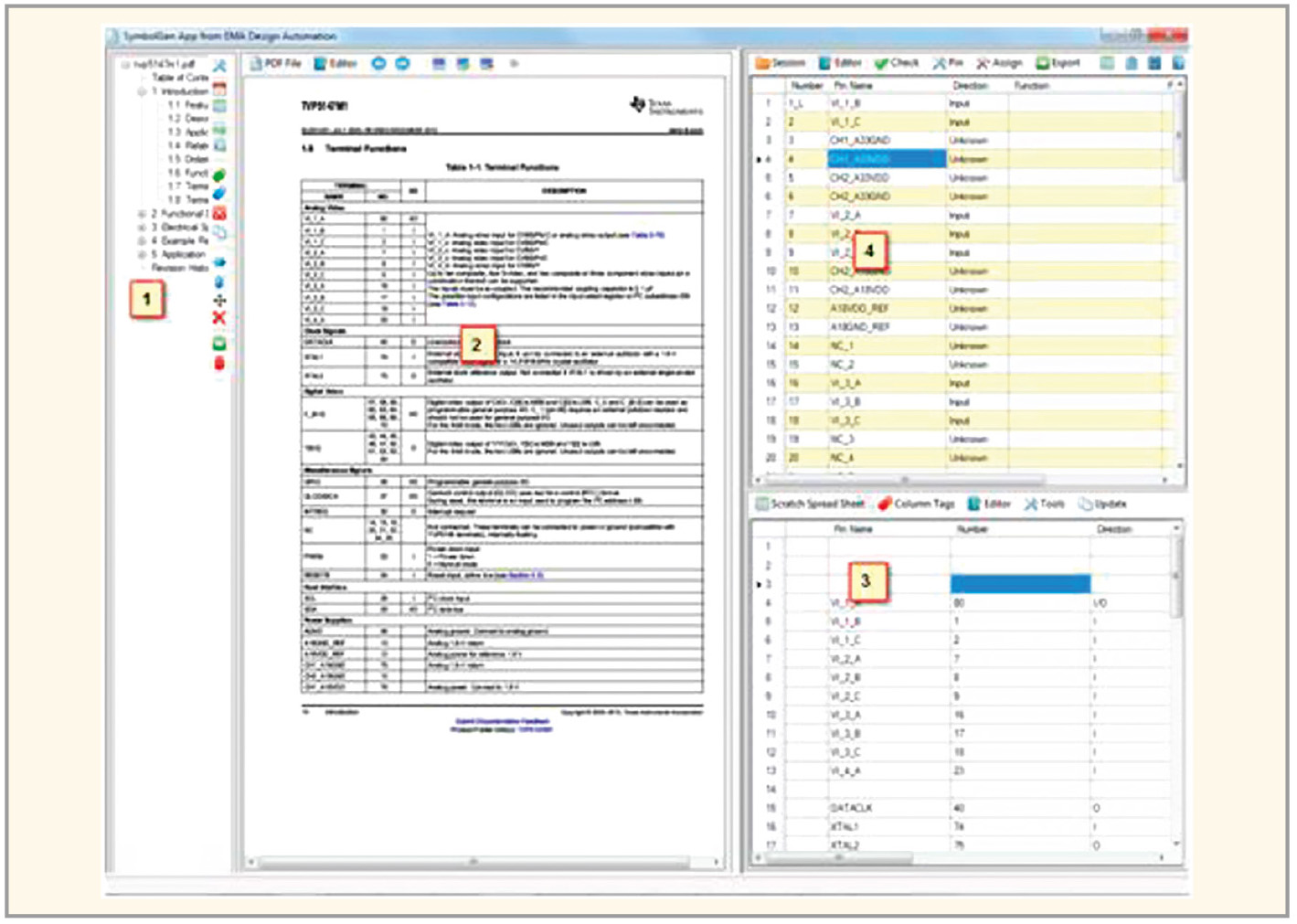1297x924 pixels.
Task: Select the CH2_A33GND pin name cell
Action: point(859,196)
